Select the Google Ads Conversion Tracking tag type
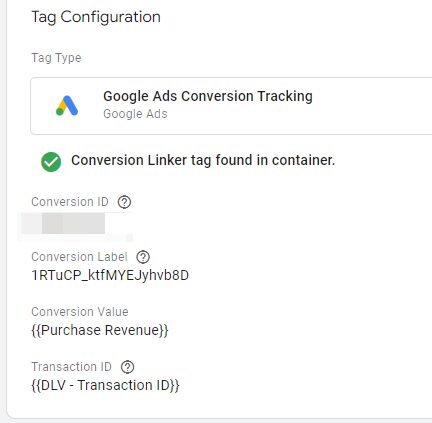432x423 pixels. pyautogui.click(x=231, y=106)
